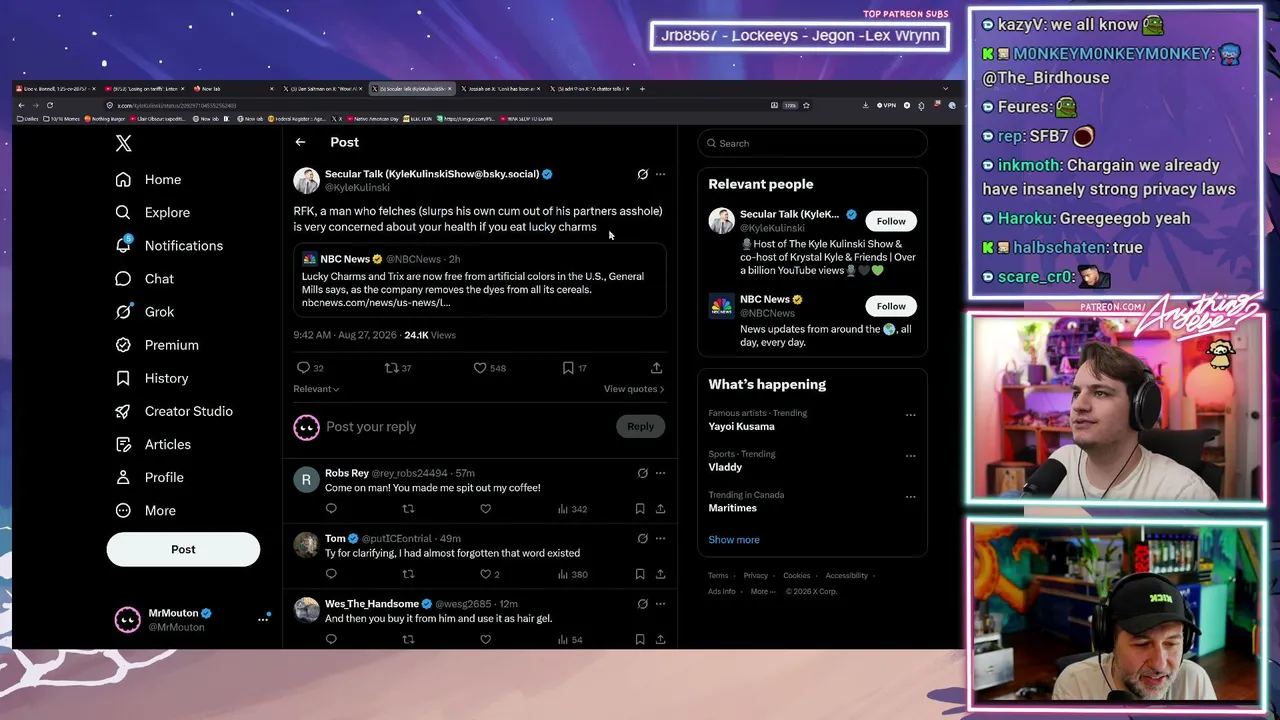Open more options on Robs Rey's comment

660,473
